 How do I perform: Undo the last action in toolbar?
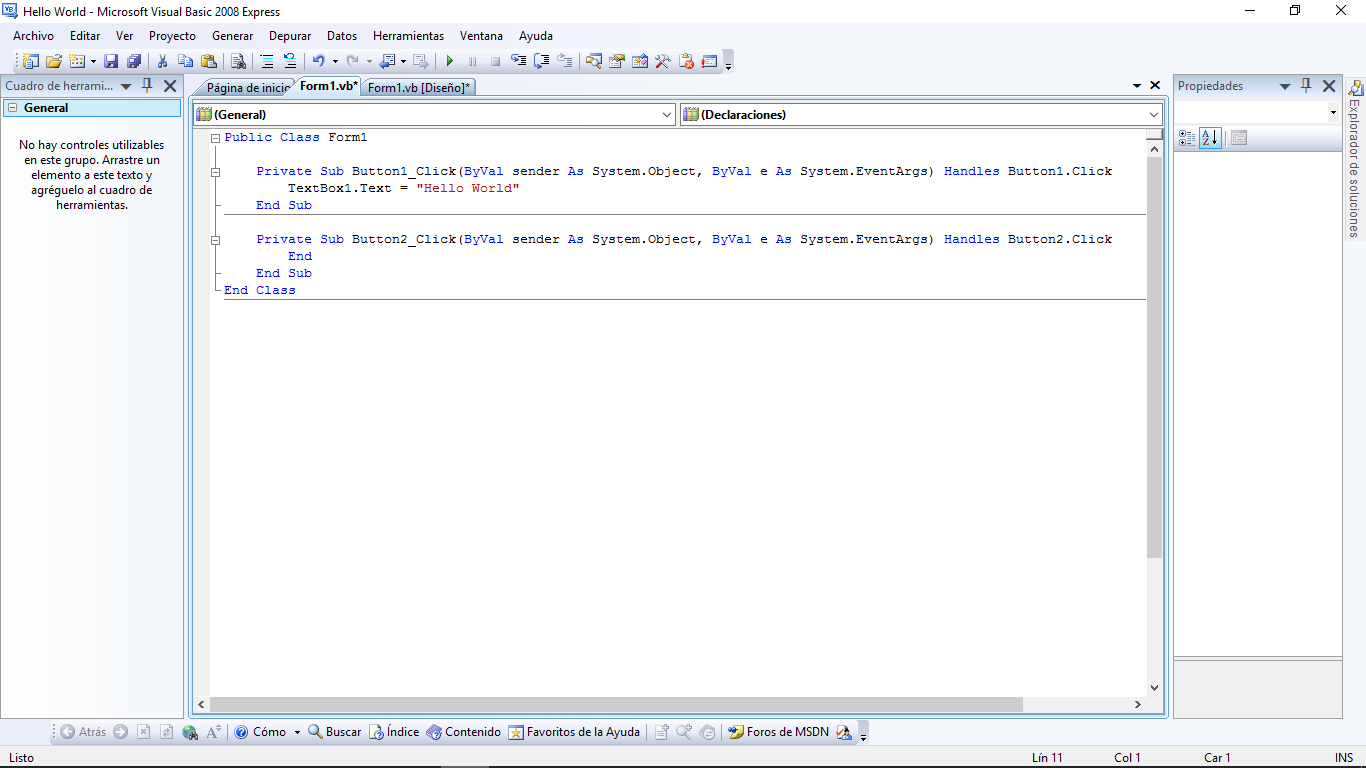pos(318,61)
